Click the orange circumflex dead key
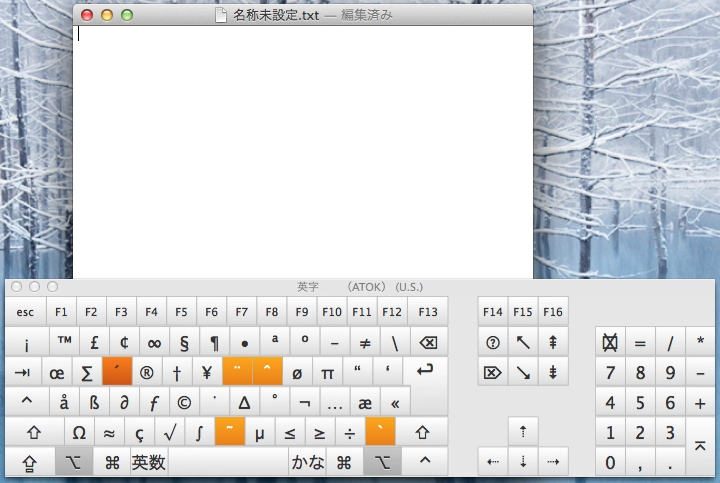The width and height of the screenshot is (720, 483). click(267, 371)
